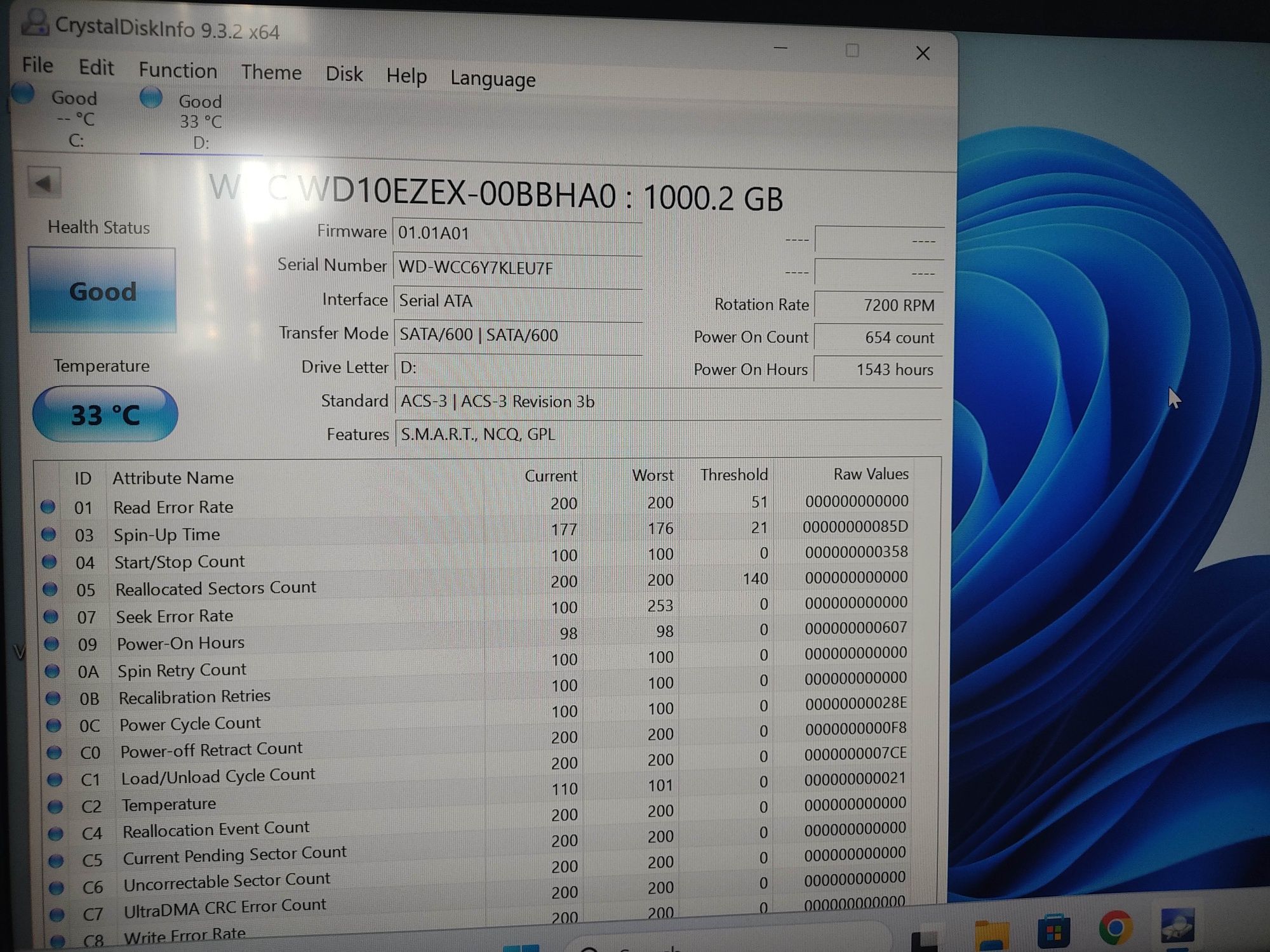Screen dimensions: 1270x952
Task: Open the Help menu
Action: tap(406, 76)
